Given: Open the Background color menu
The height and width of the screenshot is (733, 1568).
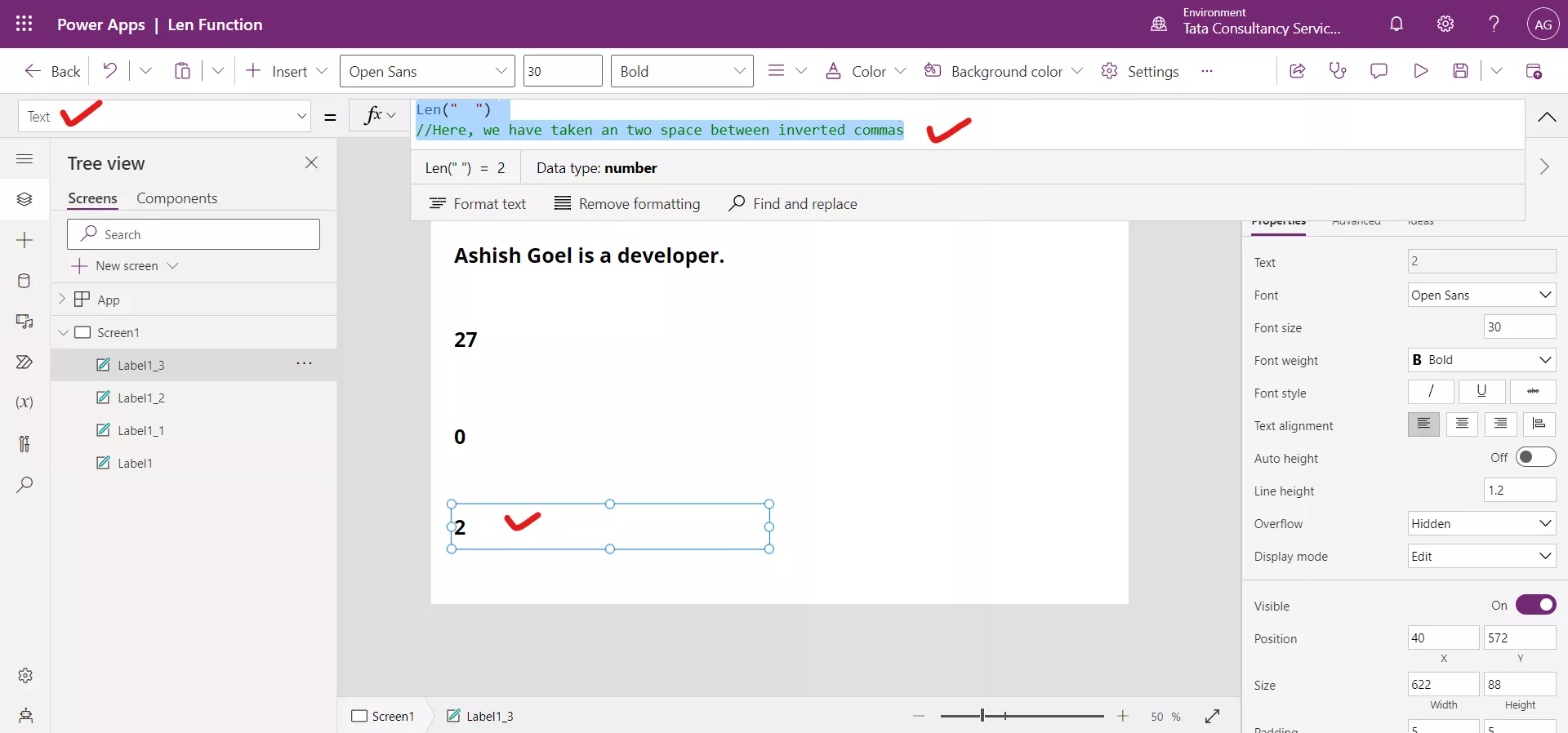Looking at the screenshot, I should pyautogui.click(x=1003, y=71).
